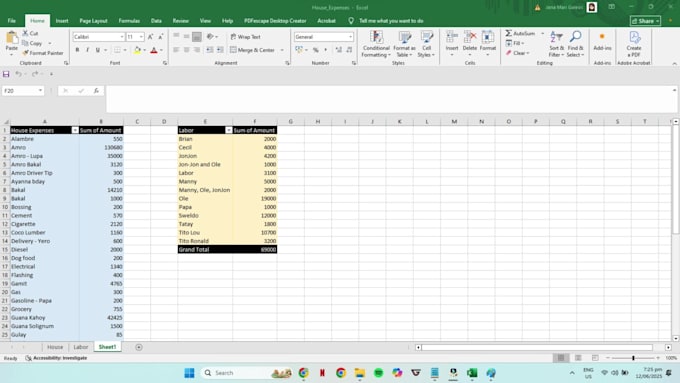Apply the red font color A
This screenshot has height=383, width=680.
click(x=154, y=50)
